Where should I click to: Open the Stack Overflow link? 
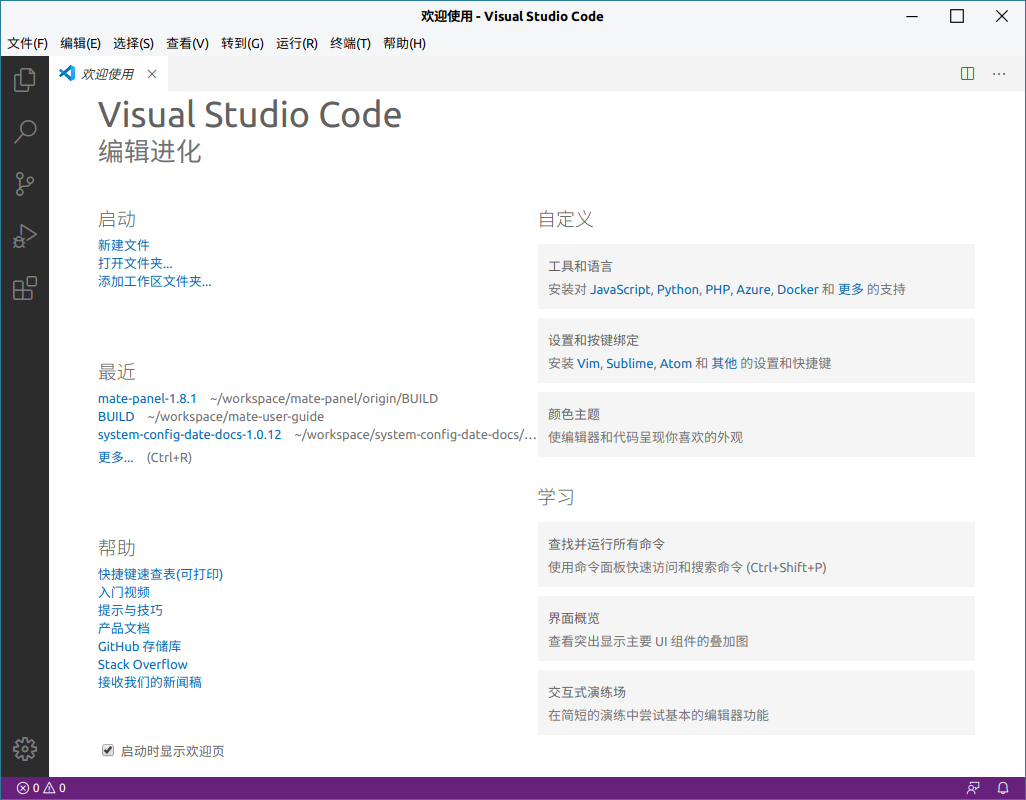click(142, 664)
